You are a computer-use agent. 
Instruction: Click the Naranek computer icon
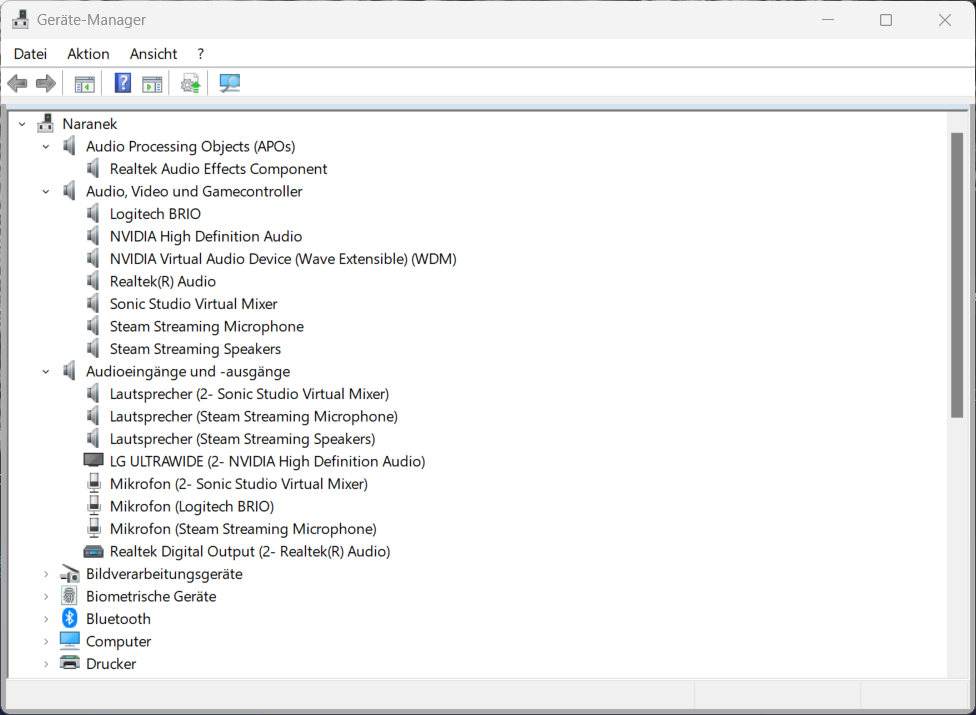tap(45, 123)
